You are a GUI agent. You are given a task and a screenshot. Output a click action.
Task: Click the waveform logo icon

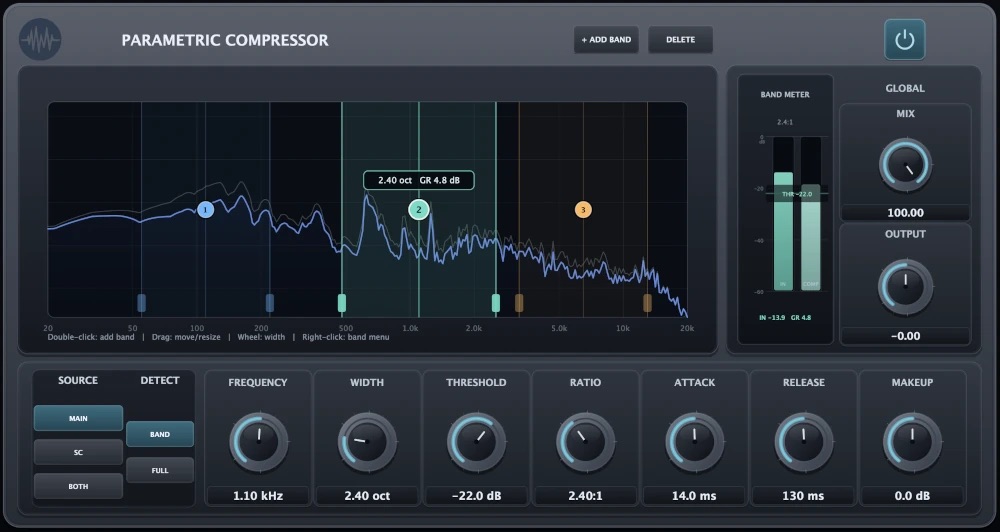tap(40, 40)
